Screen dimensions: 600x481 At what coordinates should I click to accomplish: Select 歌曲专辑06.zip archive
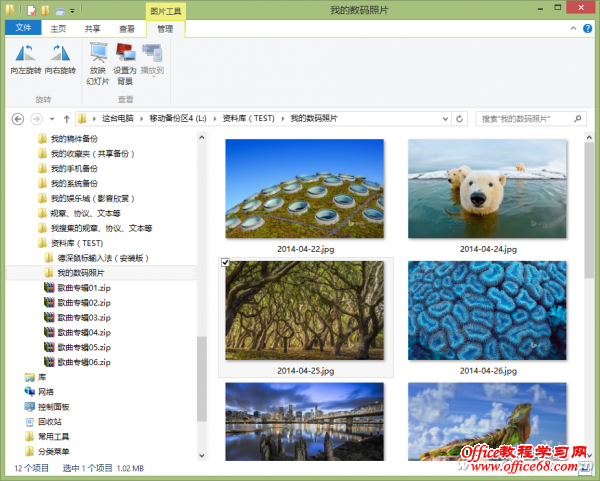pyautogui.click(x=78, y=362)
